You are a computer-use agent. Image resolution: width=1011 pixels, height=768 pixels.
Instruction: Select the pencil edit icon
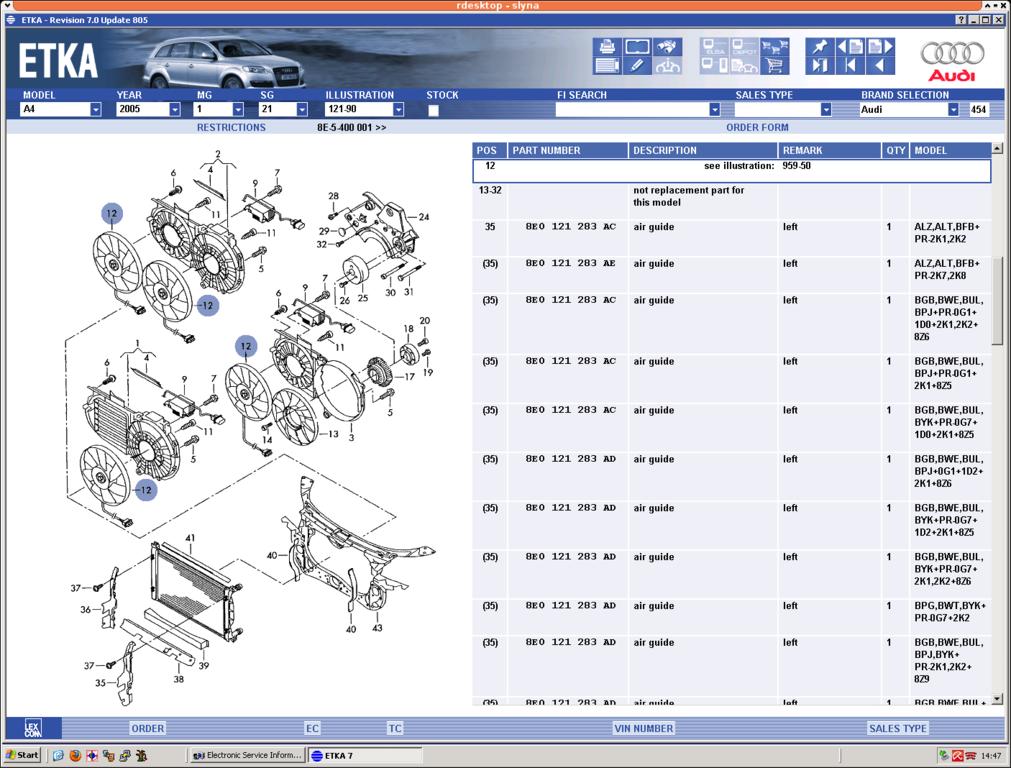point(637,66)
